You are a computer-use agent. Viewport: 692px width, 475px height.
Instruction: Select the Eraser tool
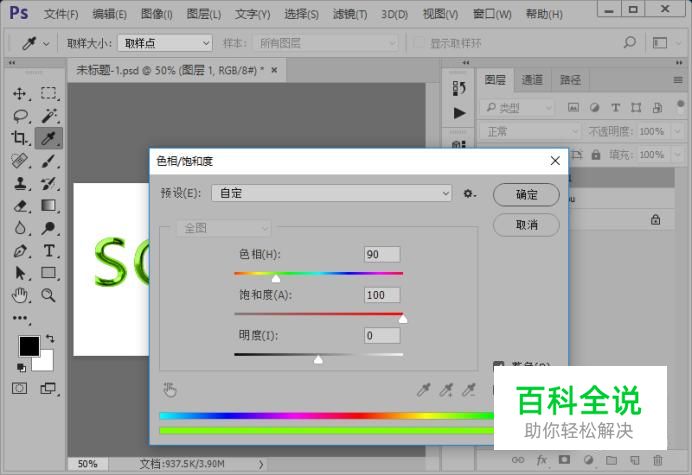pos(20,206)
